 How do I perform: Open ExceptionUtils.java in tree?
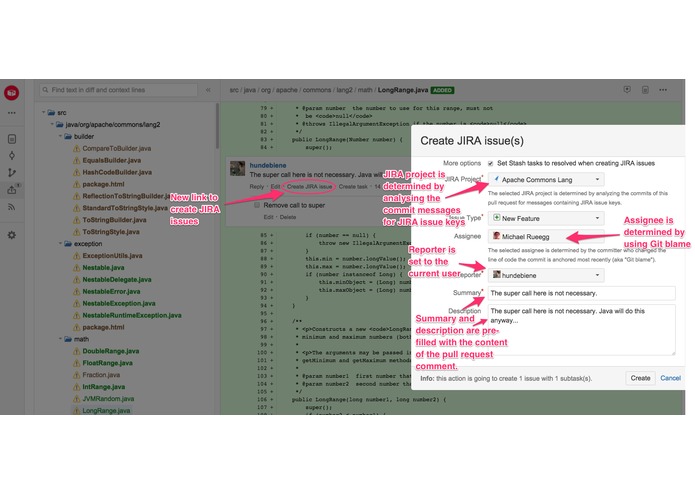tap(112, 256)
